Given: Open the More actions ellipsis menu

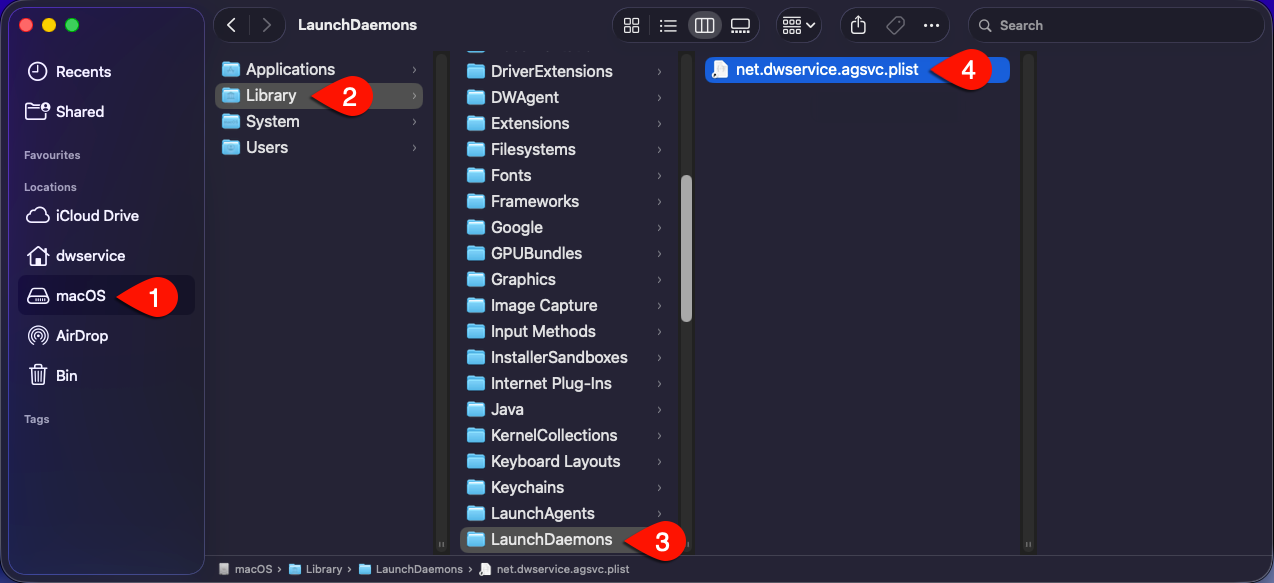Looking at the screenshot, I should click(932, 25).
